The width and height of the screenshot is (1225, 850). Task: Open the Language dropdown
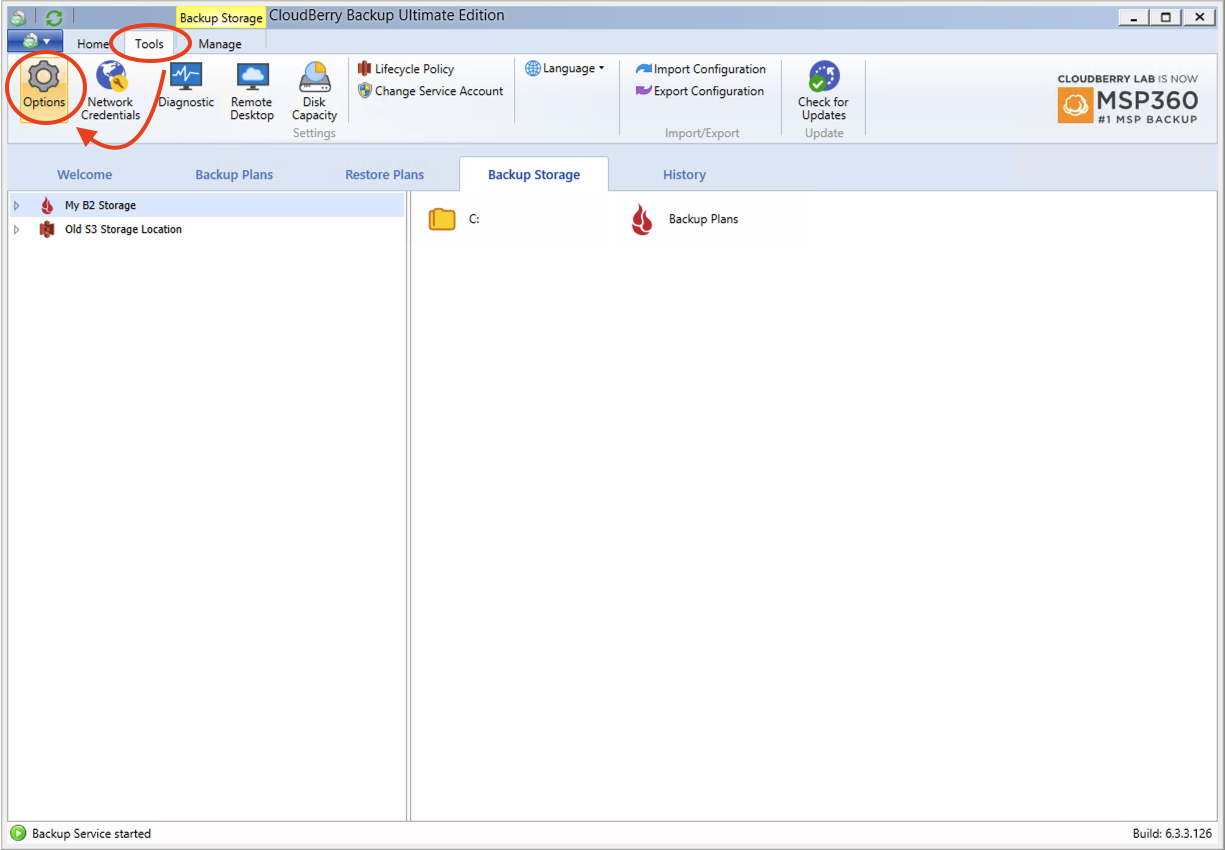(x=565, y=69)
